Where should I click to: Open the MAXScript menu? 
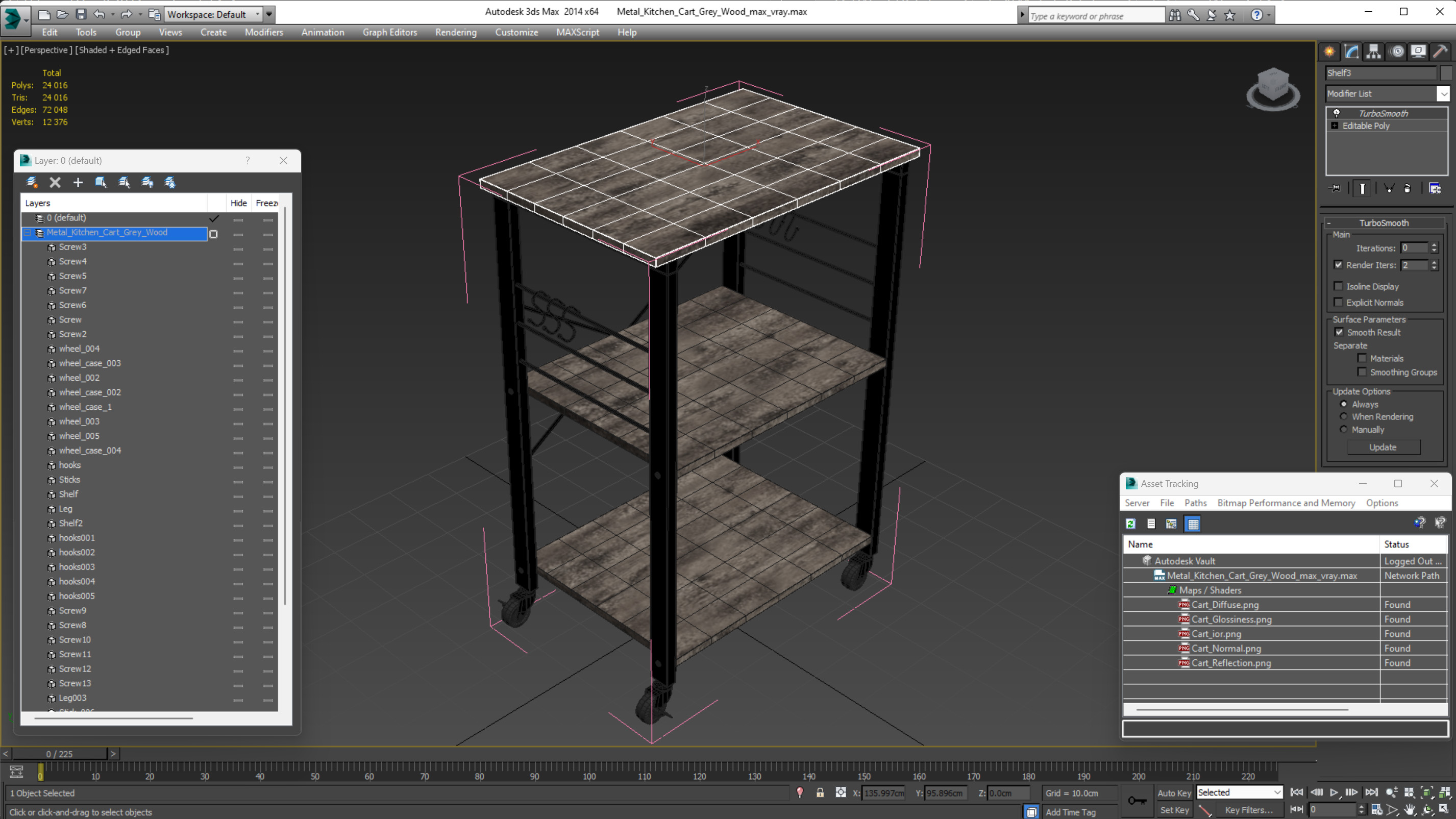tap(577, 32)
